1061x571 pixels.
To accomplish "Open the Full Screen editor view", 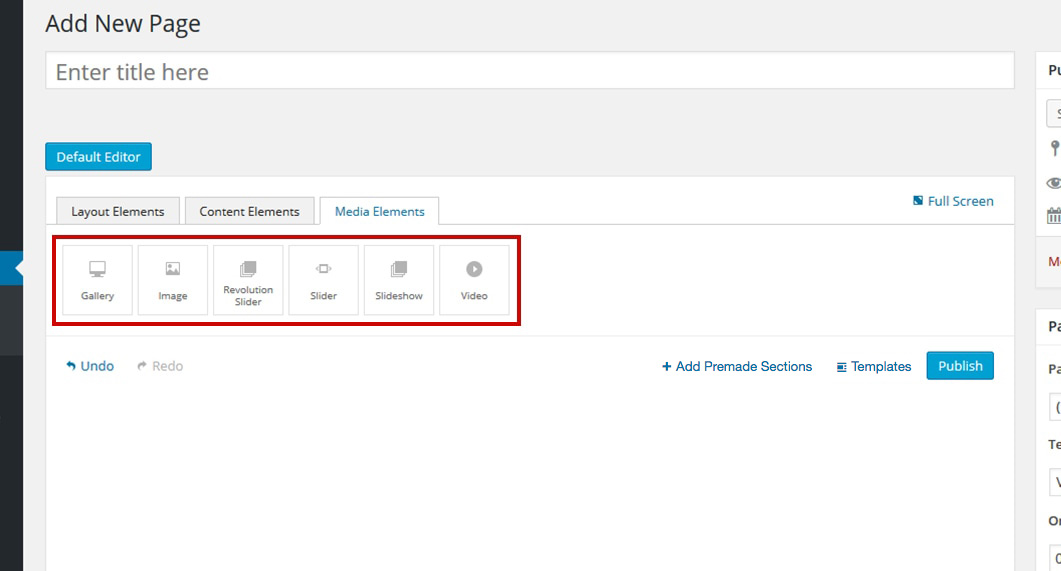I will [953, 201].
